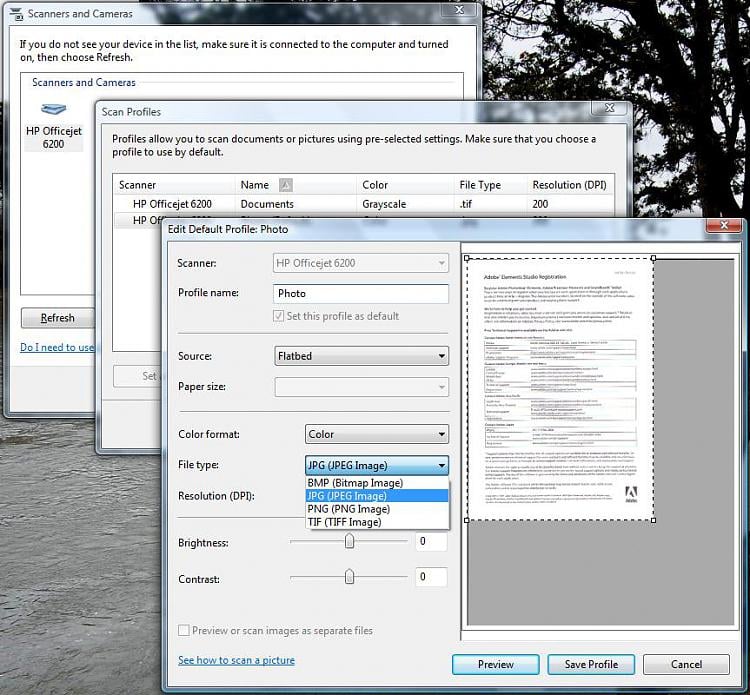Select the Documents profile row

[x=364, y=204]
